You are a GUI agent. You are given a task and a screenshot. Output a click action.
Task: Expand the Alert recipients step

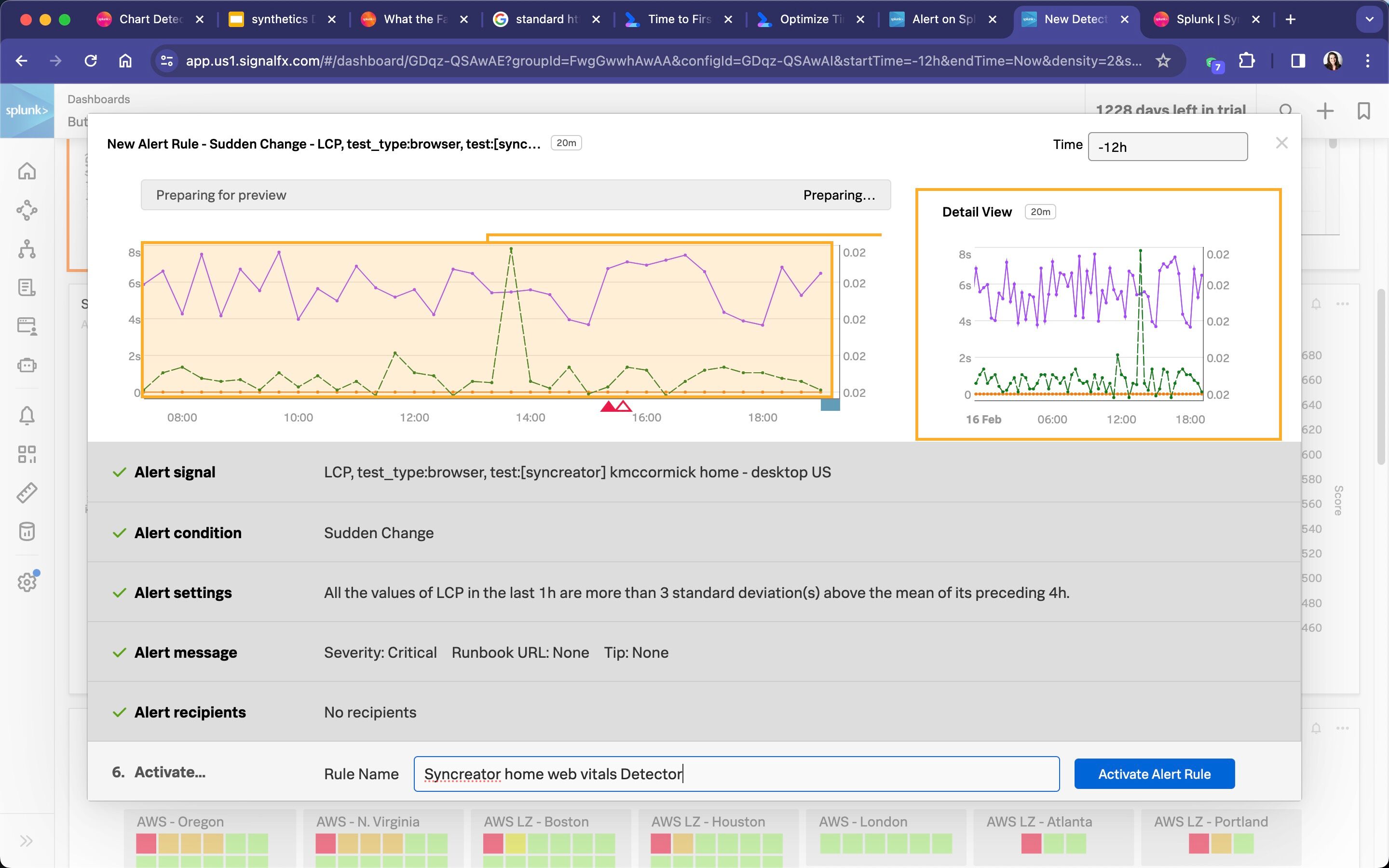click(x=694, y=712)
